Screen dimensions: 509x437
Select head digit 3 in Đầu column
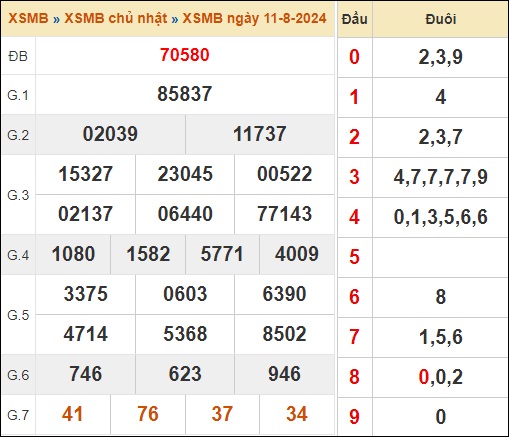coord(354,177)
